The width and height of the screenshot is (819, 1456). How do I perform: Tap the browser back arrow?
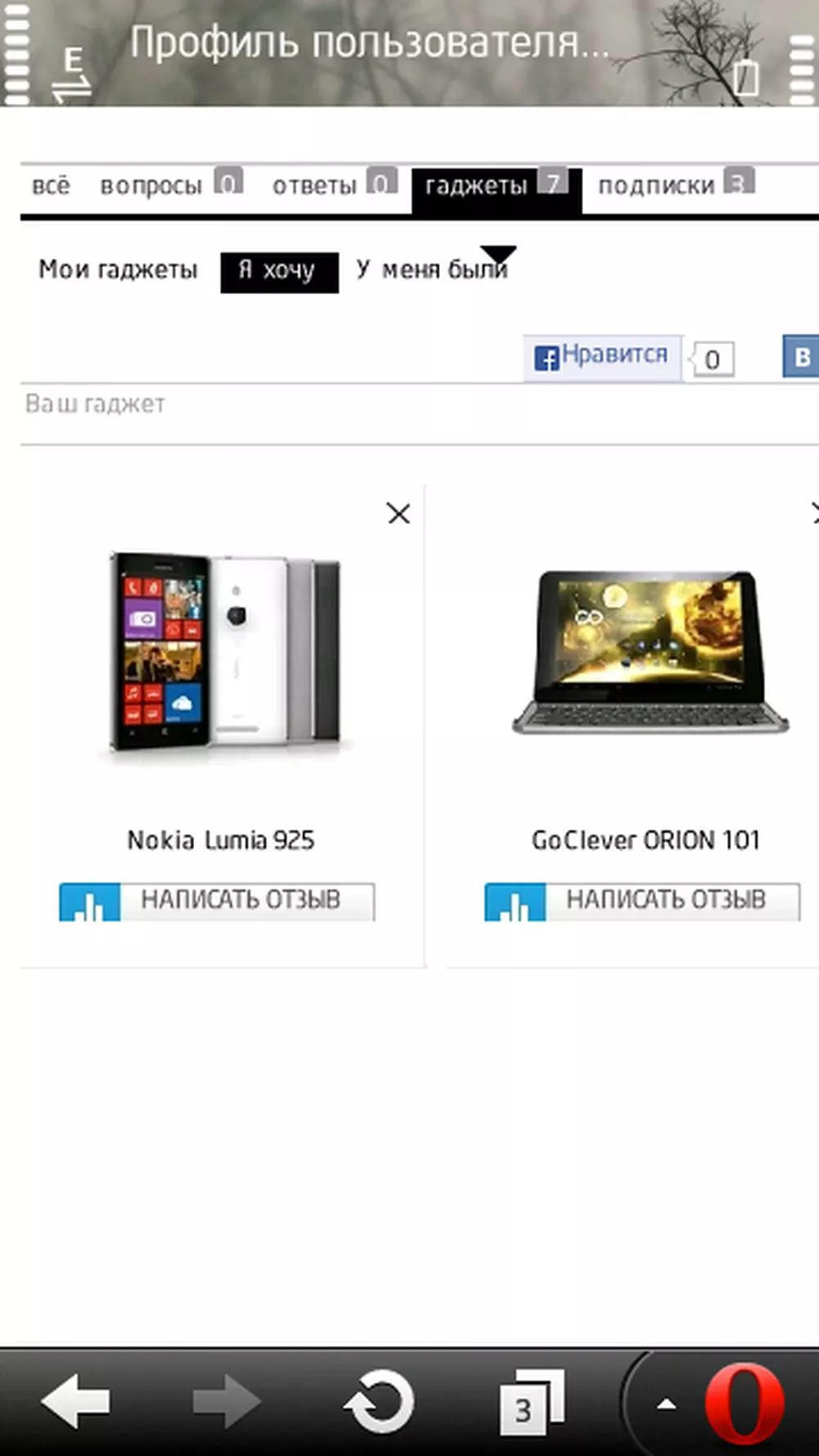pyautogui.click(x=75, y=1402)
